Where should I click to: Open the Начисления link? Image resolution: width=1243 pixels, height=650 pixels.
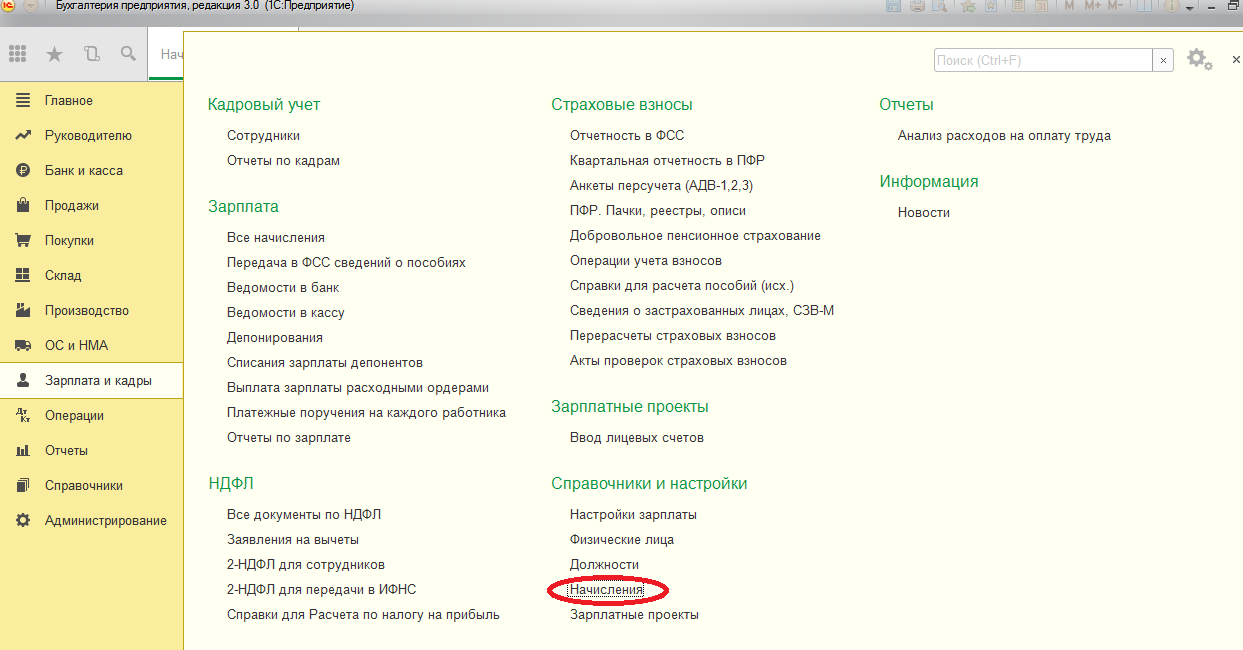point(607,590)
